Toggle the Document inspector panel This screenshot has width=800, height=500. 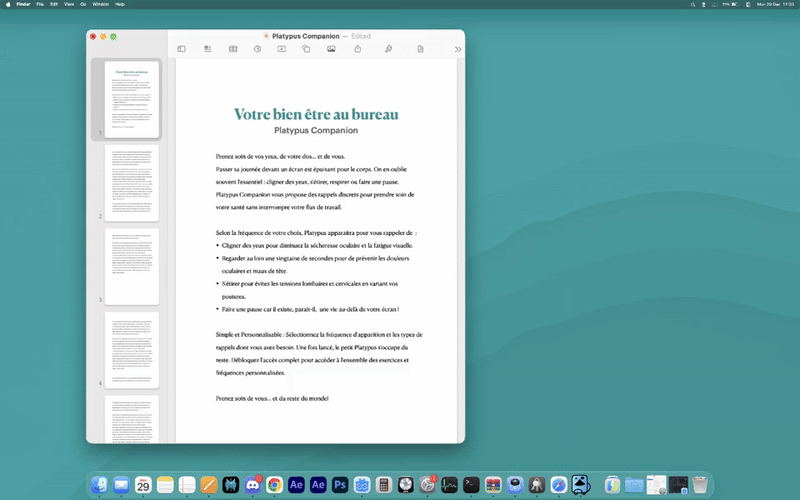coord(420,49)
